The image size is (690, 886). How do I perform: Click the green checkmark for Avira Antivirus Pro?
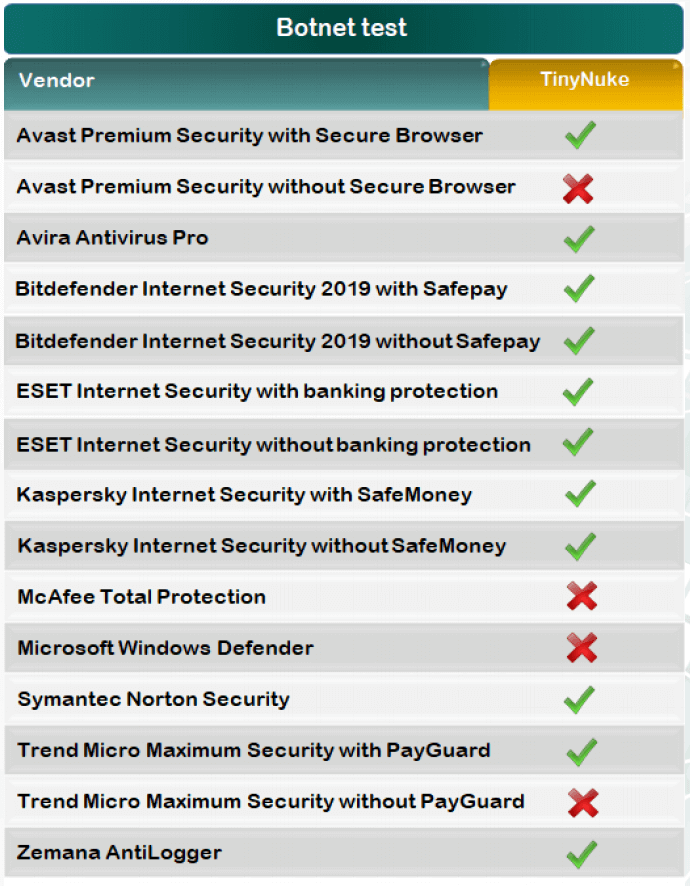click(x=579, y=239)
